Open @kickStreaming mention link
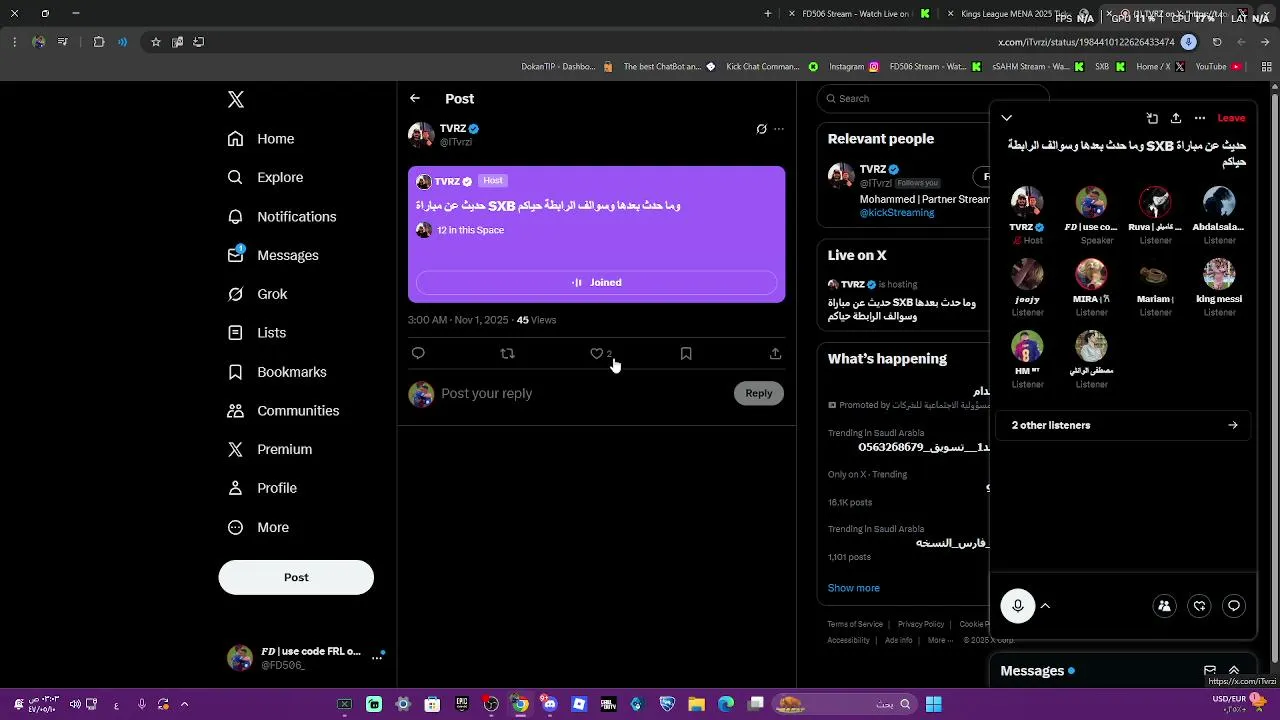The image size is (1280, 720). pos(897,213)
